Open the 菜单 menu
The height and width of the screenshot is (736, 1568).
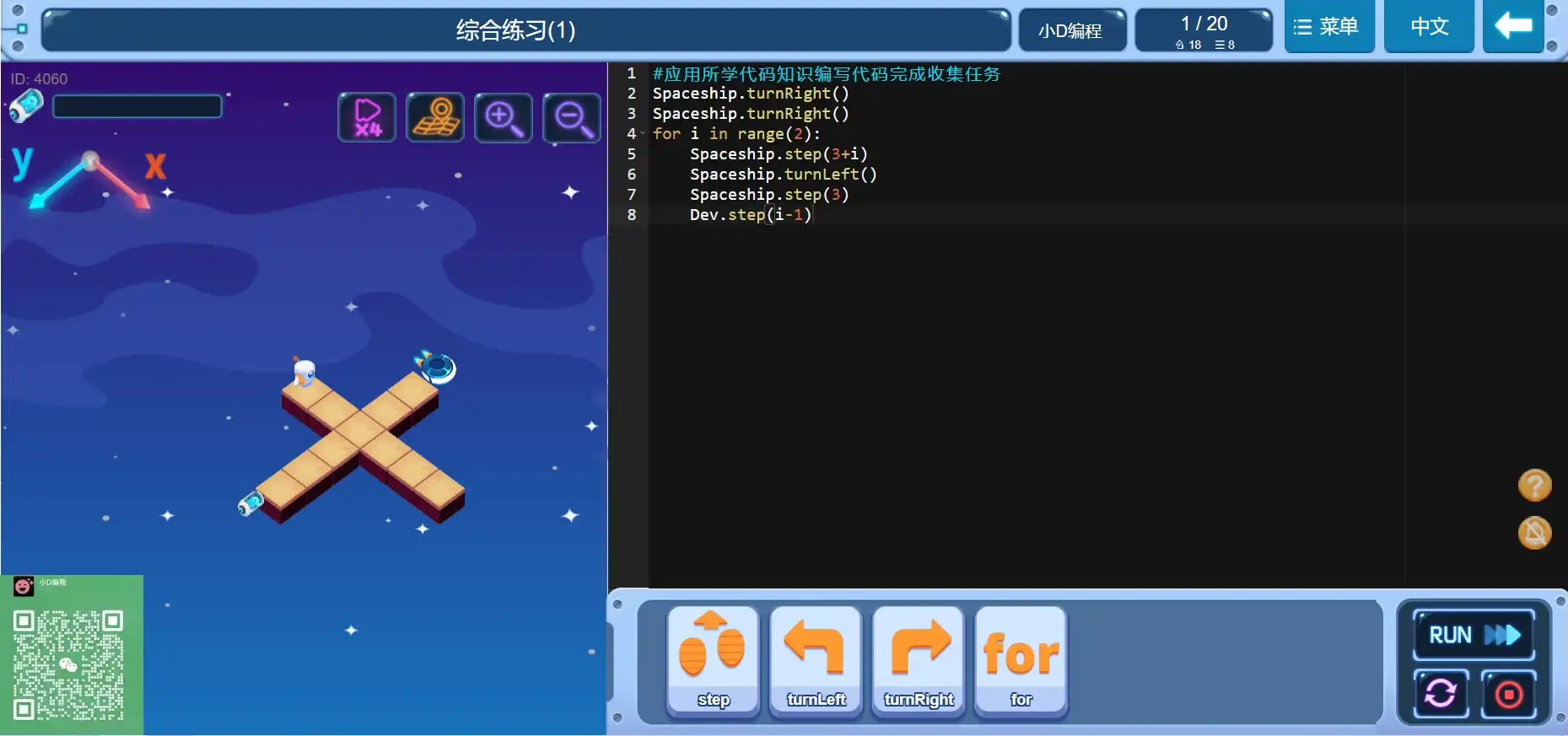point(1328,27)
